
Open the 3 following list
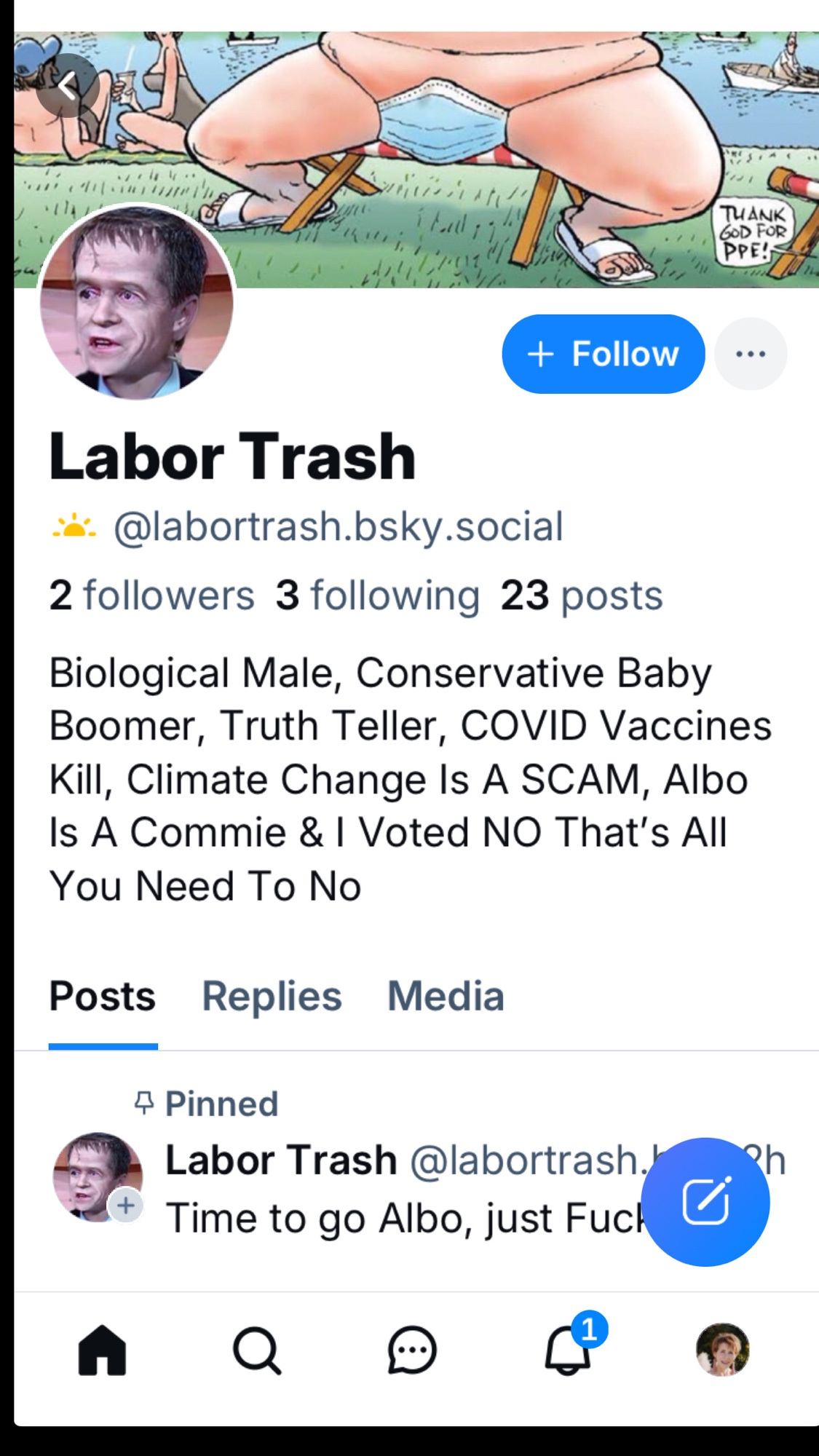tap(377, 596)
